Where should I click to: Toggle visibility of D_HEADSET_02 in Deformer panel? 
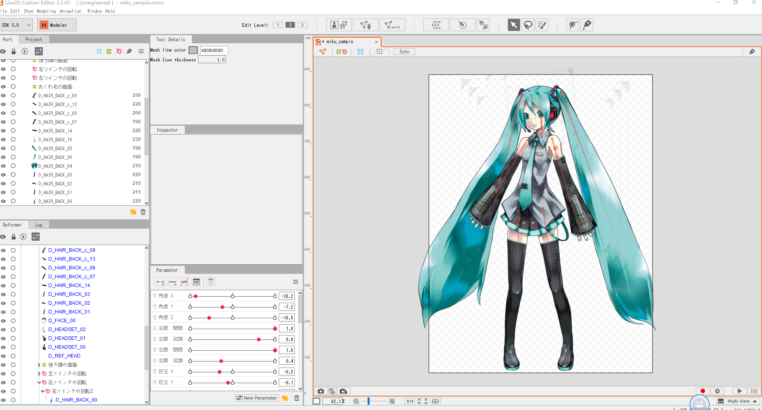tap(3, 329)
